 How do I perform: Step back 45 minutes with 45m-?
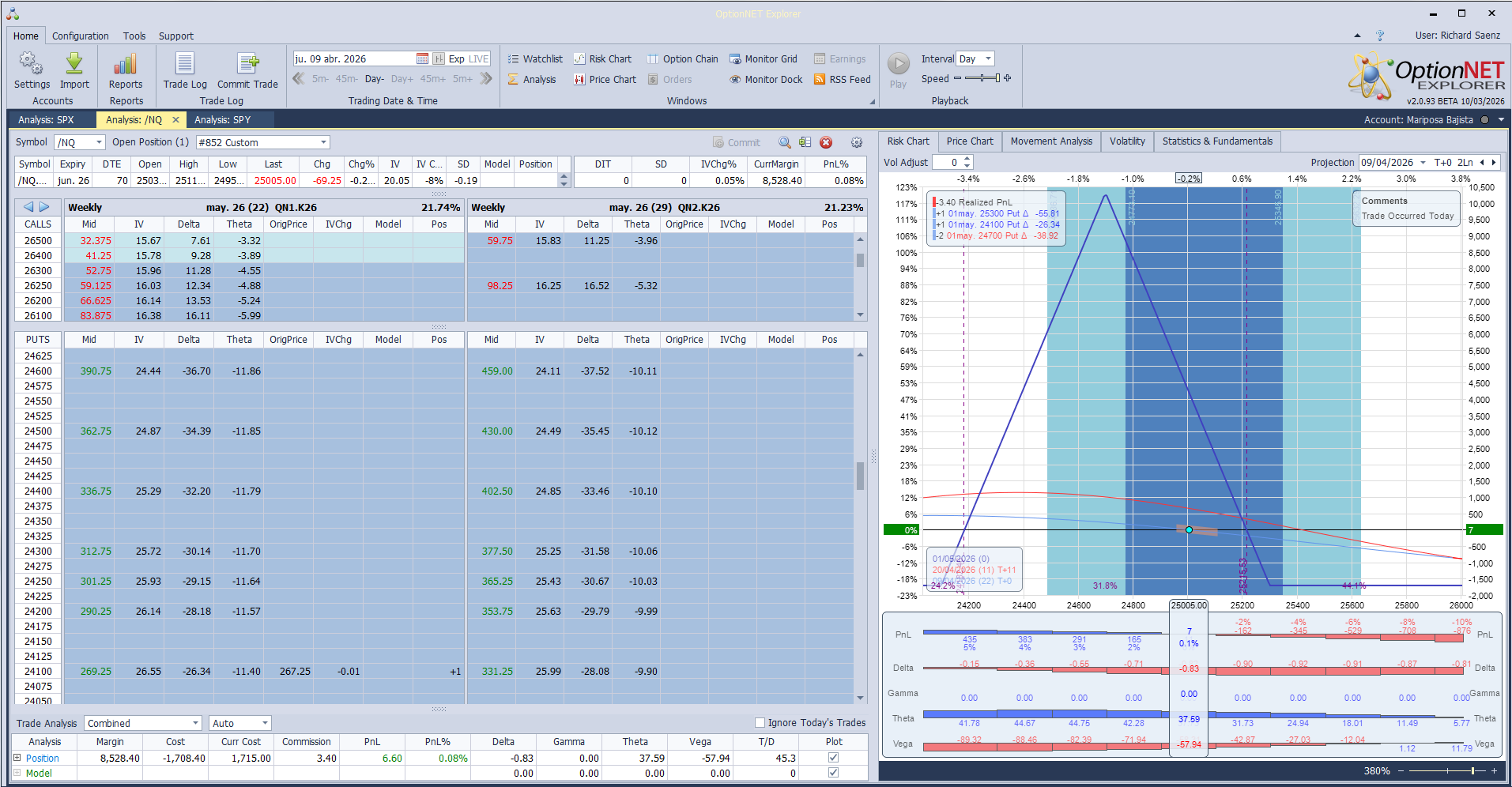[x=346, y=79]
